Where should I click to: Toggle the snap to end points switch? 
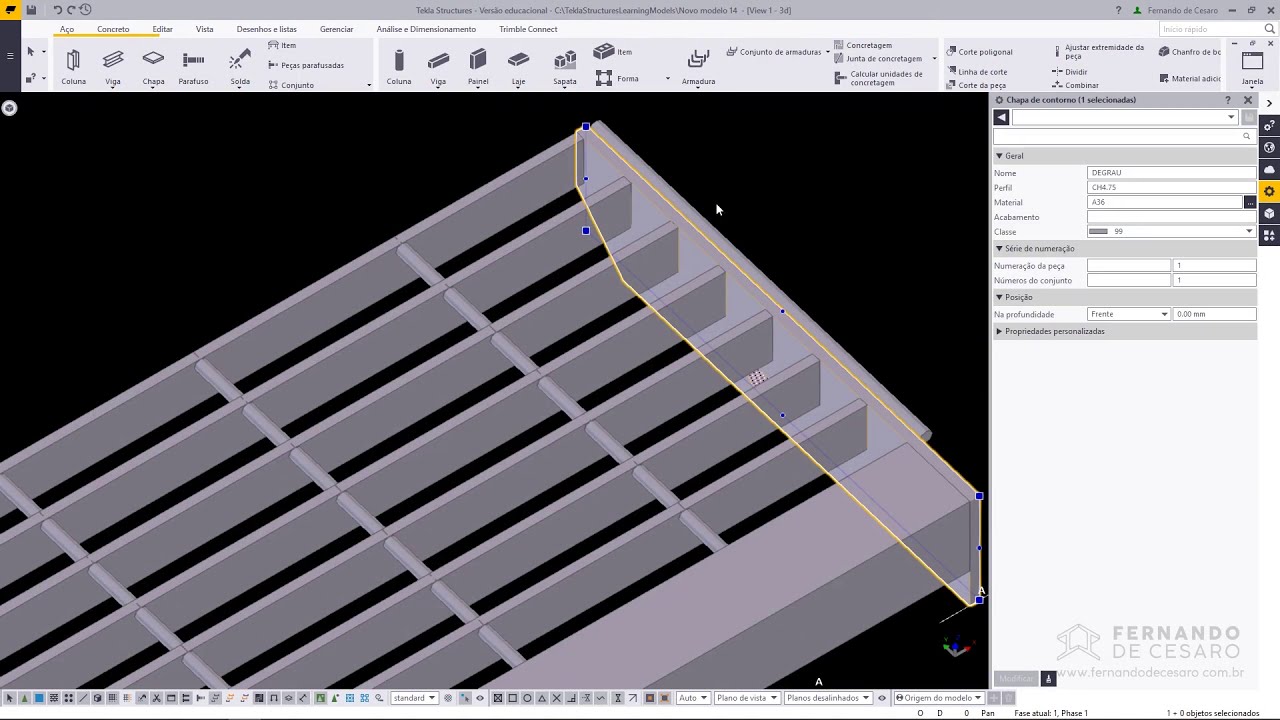(512, 698)
